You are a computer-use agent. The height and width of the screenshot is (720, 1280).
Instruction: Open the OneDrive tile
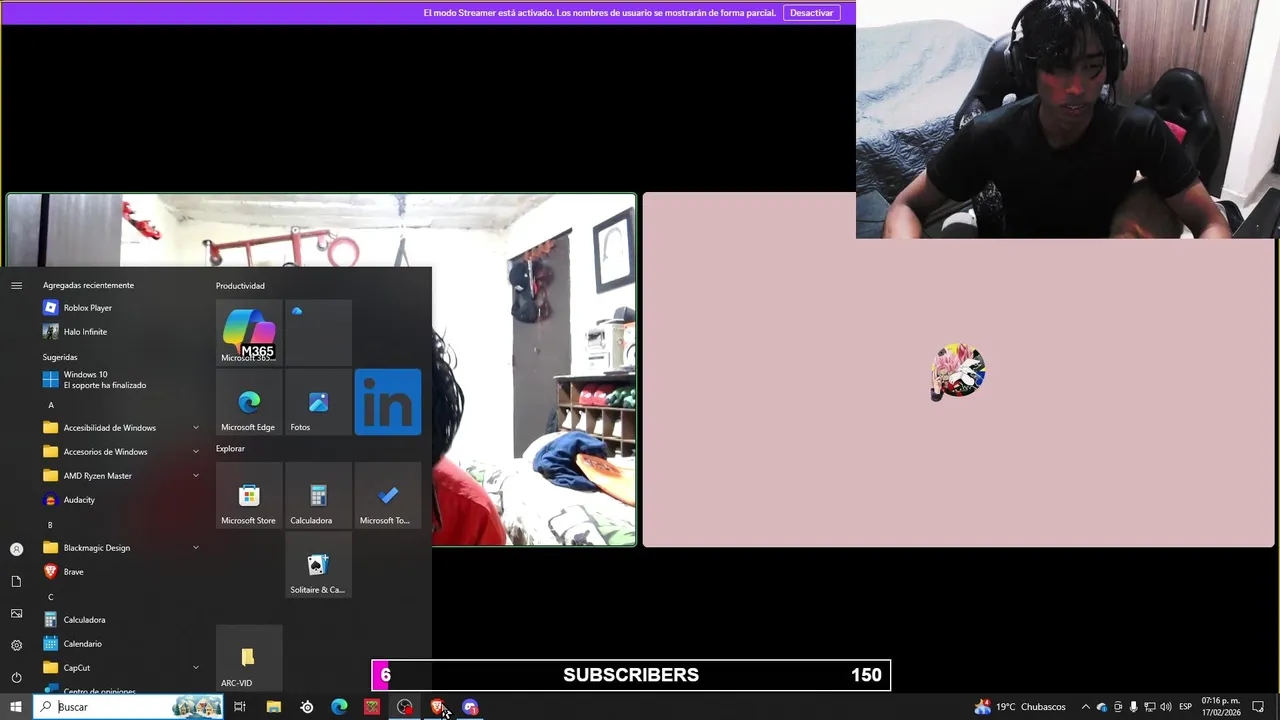tap(318, 333)
